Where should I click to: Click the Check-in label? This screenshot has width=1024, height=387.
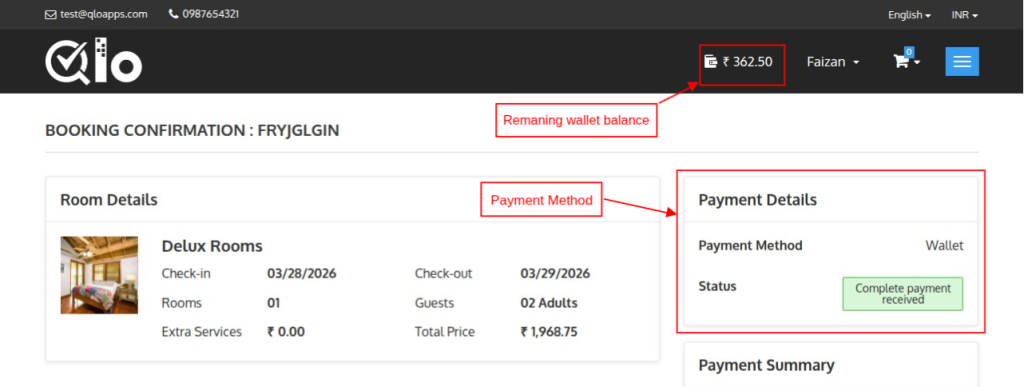186,273
